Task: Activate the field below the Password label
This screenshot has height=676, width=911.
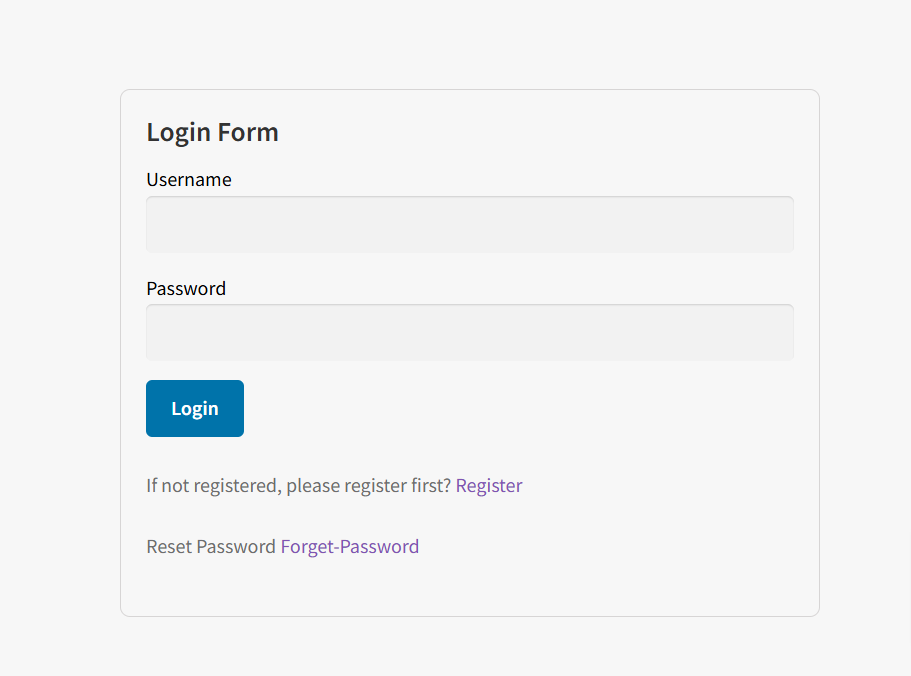Action: (470, 333)
